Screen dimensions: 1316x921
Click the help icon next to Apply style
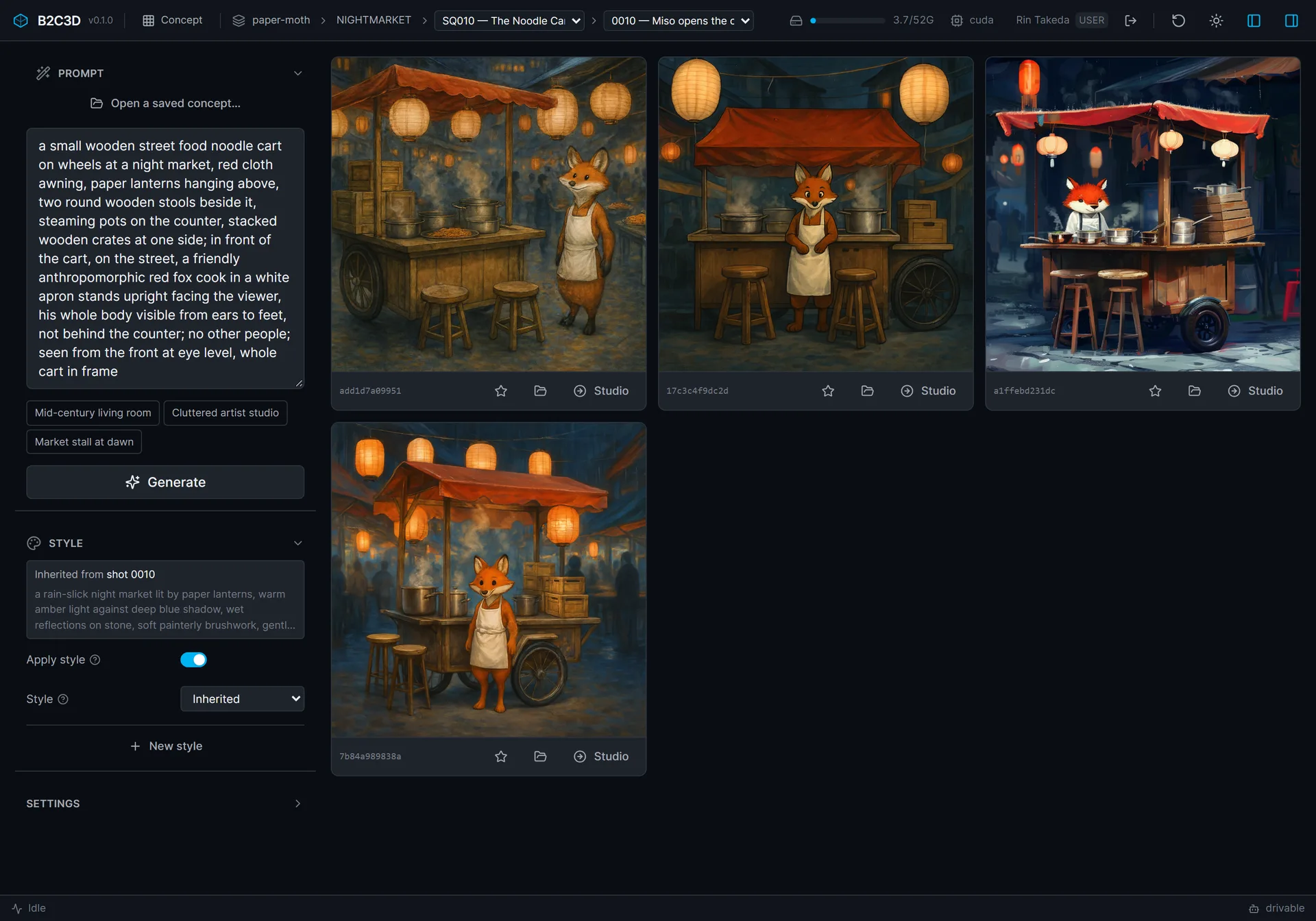pyautogui.click(x=95, y=659)
